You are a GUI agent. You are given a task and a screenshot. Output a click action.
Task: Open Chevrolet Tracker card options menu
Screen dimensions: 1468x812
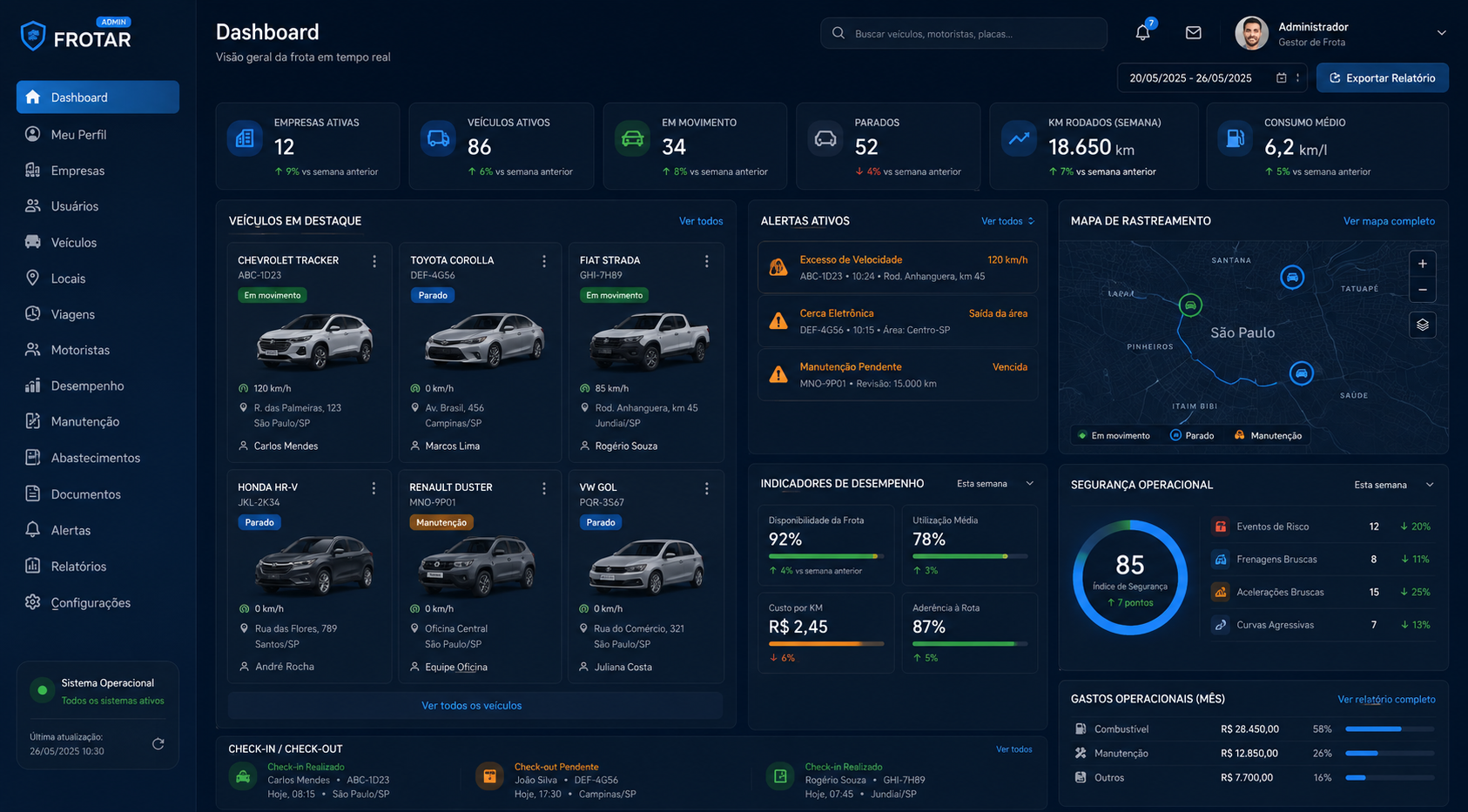[x=374, y=261]
